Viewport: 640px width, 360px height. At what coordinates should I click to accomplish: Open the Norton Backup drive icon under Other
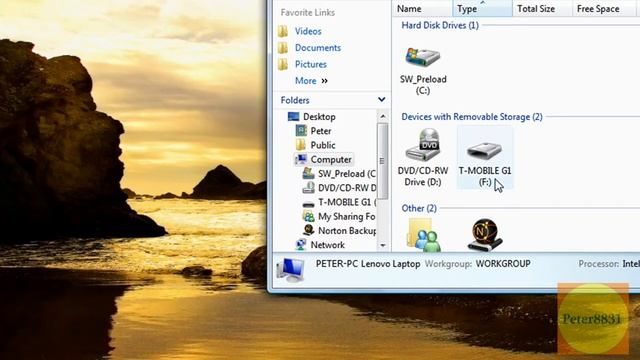(484, 235)
